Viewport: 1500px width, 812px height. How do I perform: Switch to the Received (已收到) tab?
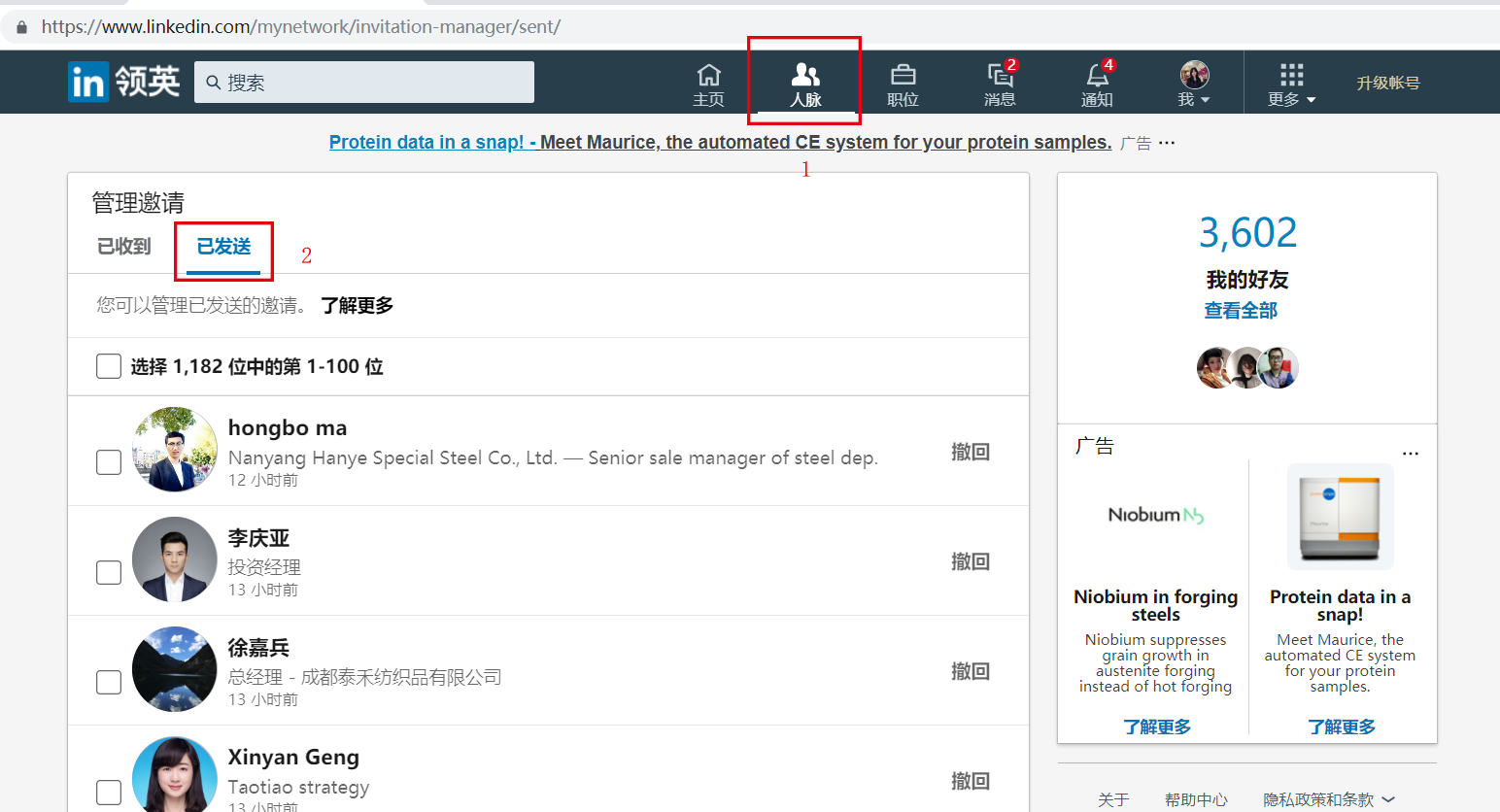pos(124,247)
